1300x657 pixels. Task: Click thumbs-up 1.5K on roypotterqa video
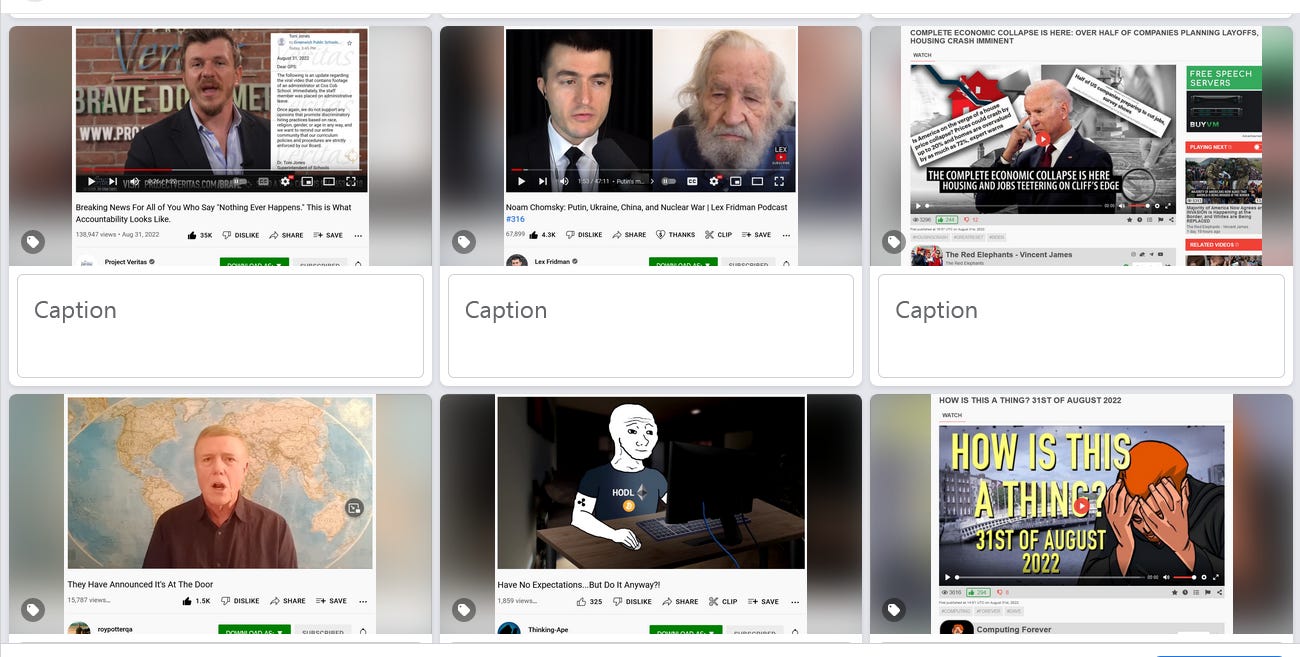196,601
